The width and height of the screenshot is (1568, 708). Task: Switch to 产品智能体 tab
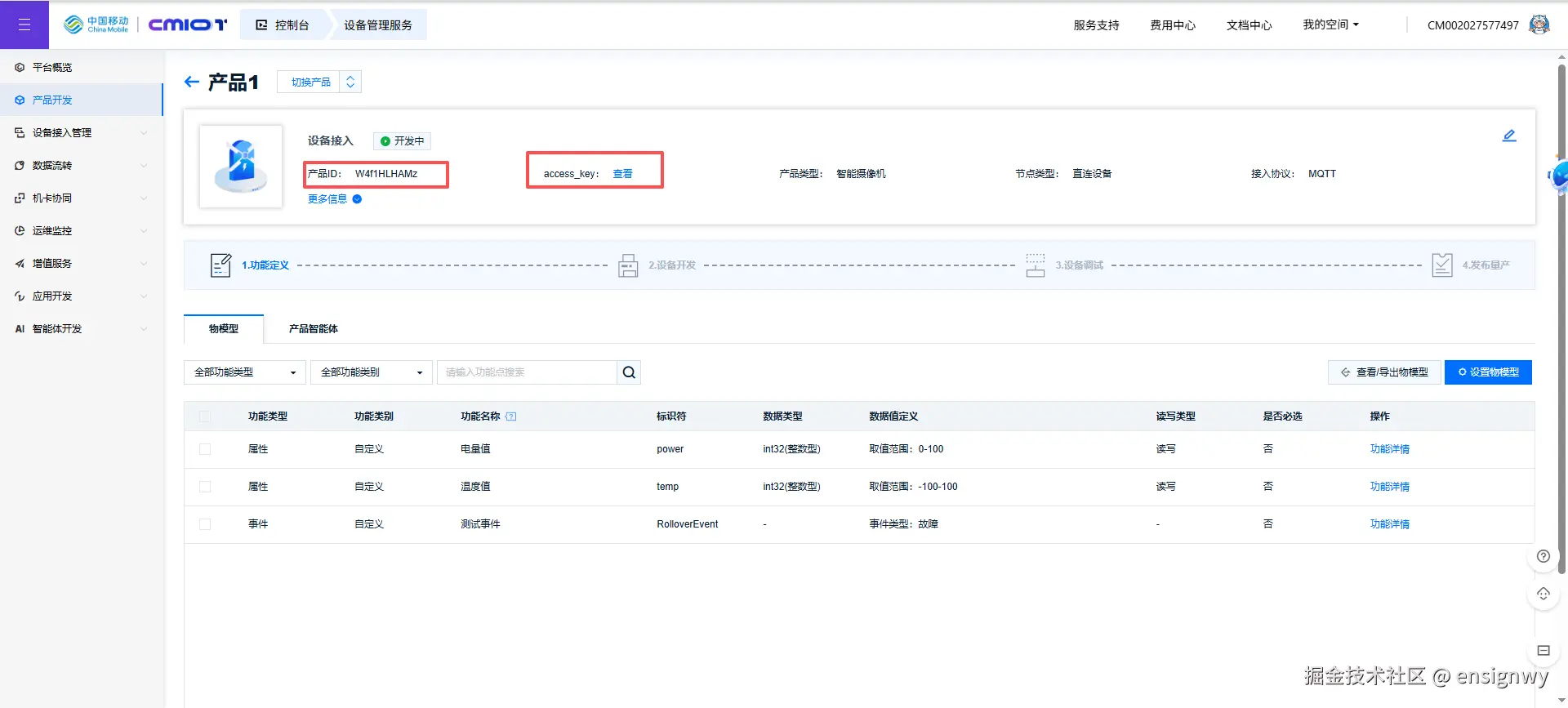tap(314, 329)
